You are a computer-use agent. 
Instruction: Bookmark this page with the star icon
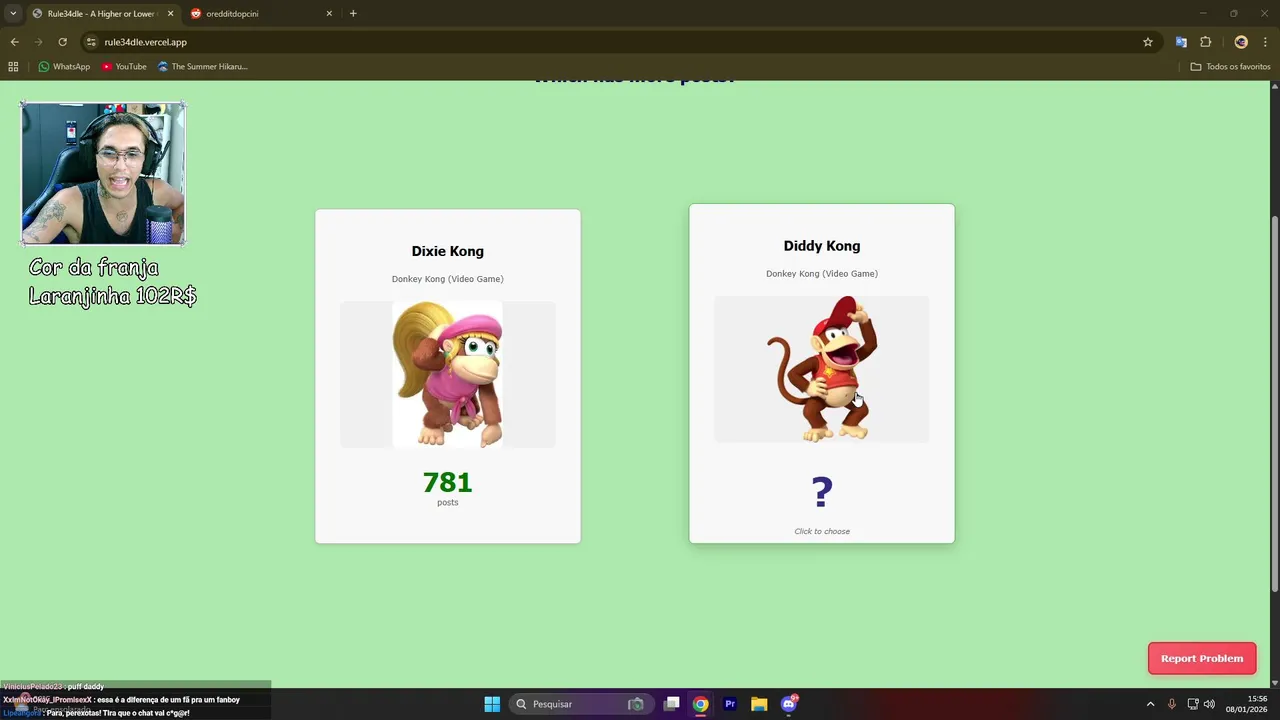point(1148,42)
